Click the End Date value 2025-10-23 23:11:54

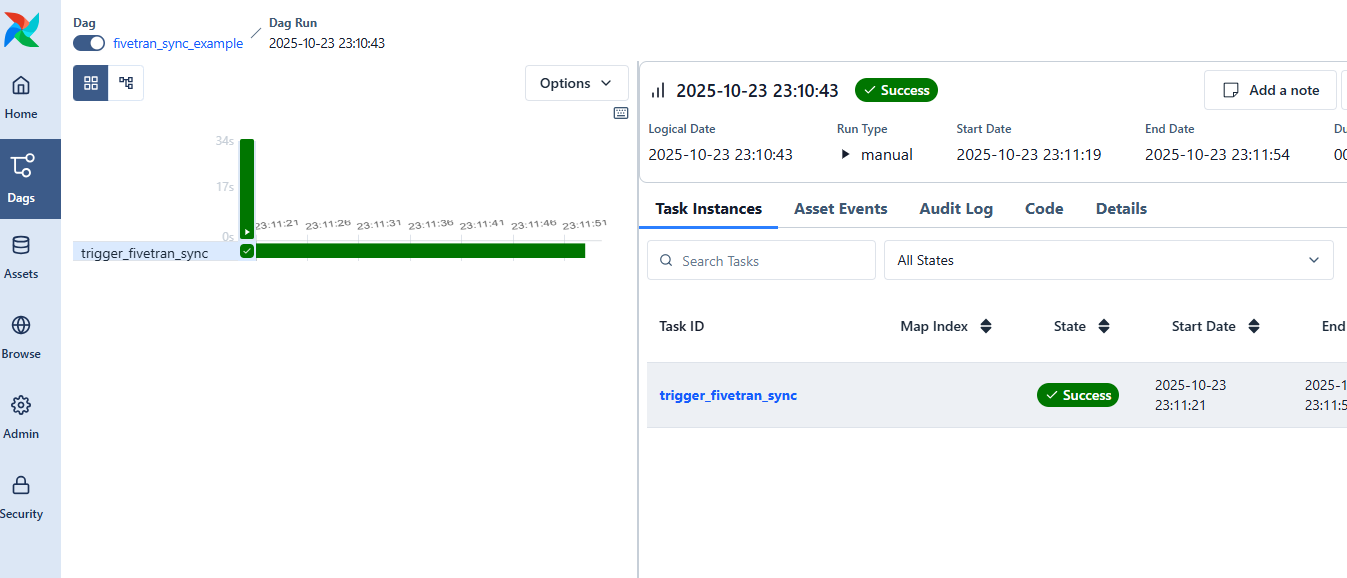[x=1217, y=154]
